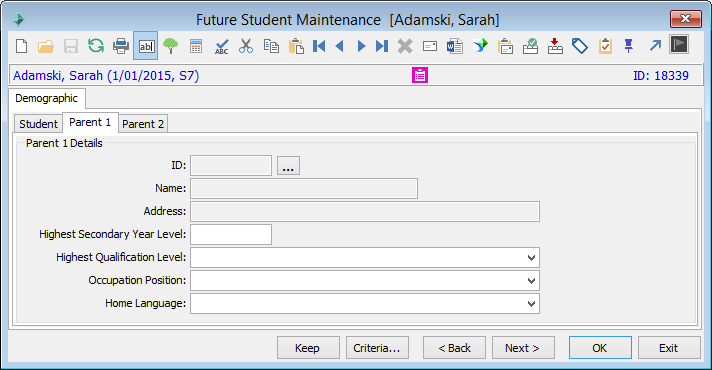Click the Save floppy disk icon
The height and width of the screenshot is (370, 712).
[x=71, y=46]
